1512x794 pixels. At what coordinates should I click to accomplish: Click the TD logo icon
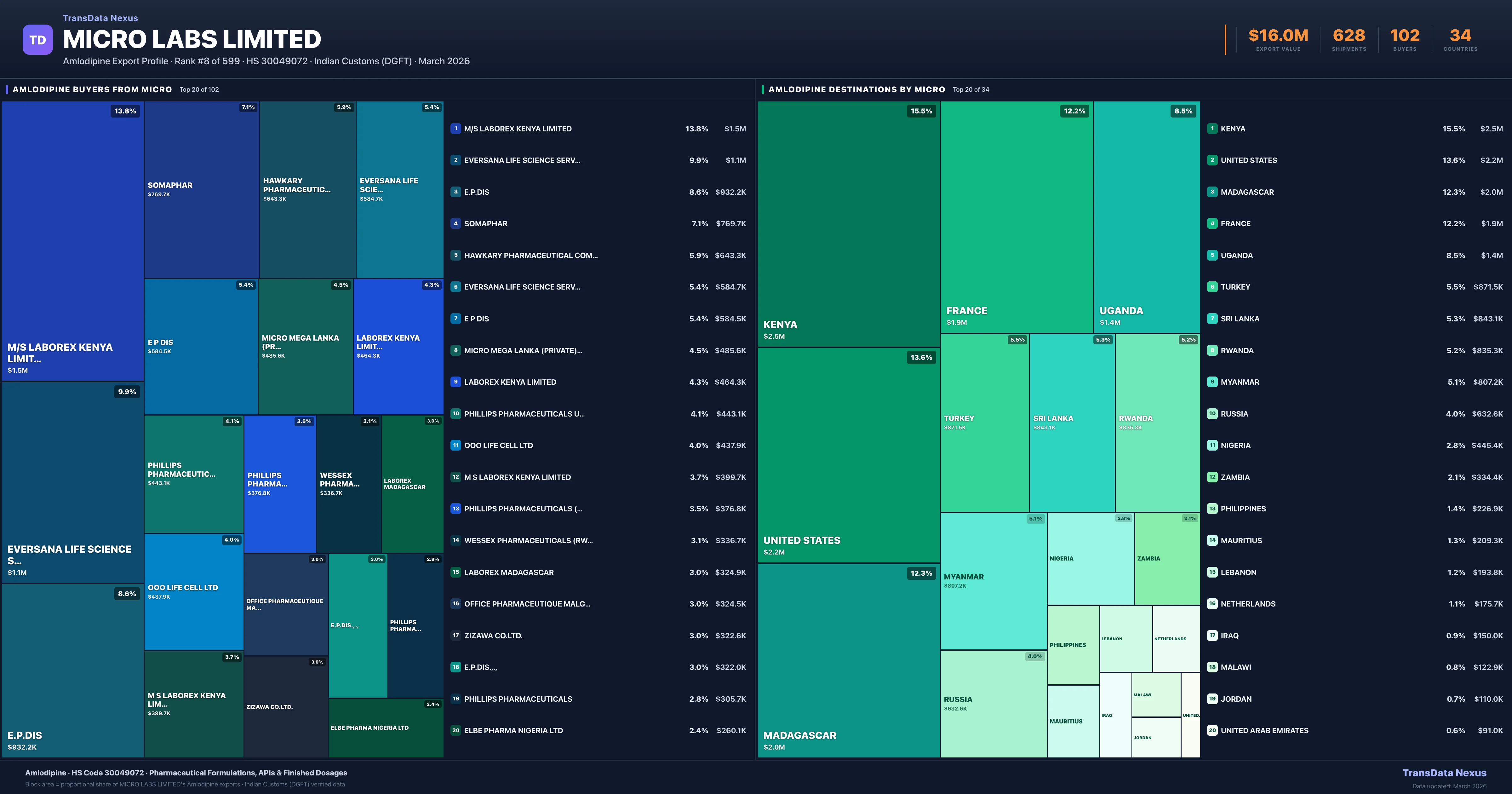pyautogui.click(x=37, y=39)
